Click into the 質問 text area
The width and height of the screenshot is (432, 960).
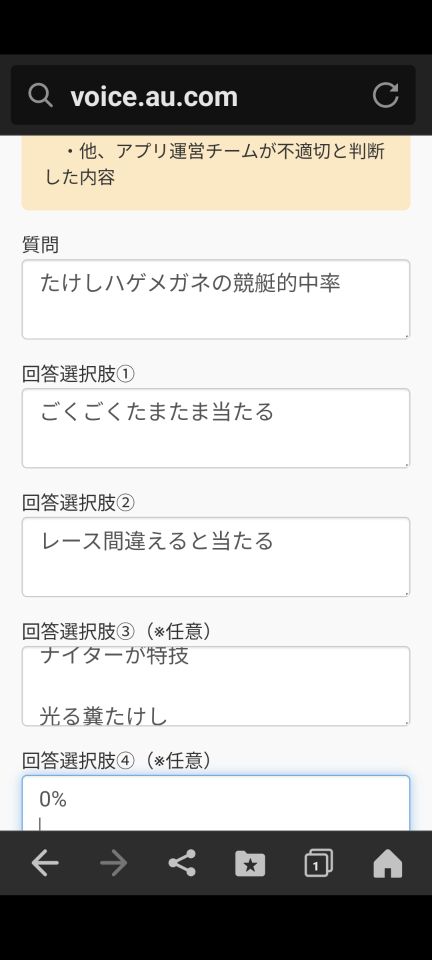point(216,299)
